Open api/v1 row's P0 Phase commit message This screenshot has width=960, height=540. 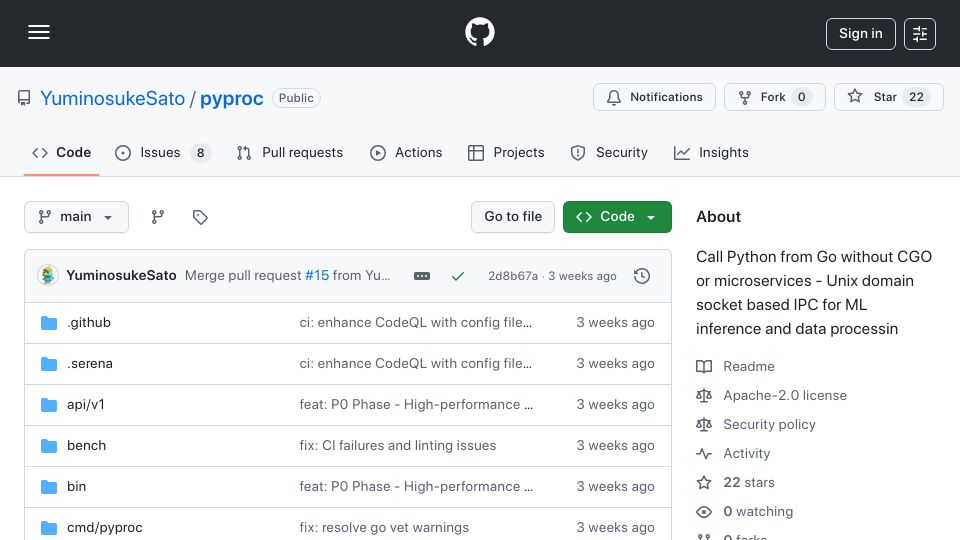[x=416, y=405]
